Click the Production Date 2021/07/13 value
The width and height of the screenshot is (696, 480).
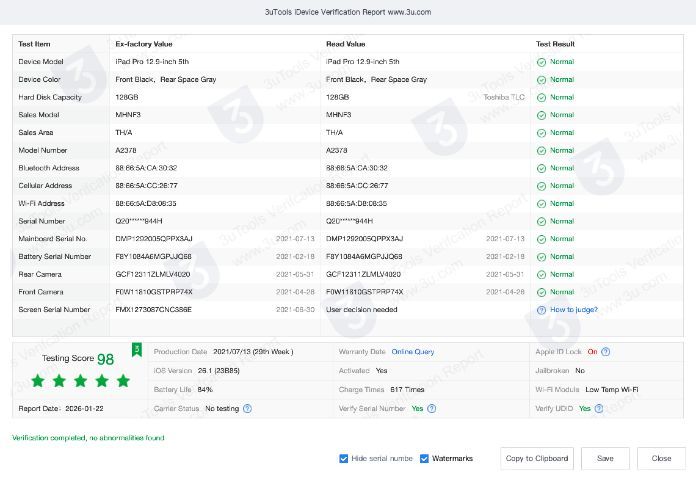tap(253, 352)
